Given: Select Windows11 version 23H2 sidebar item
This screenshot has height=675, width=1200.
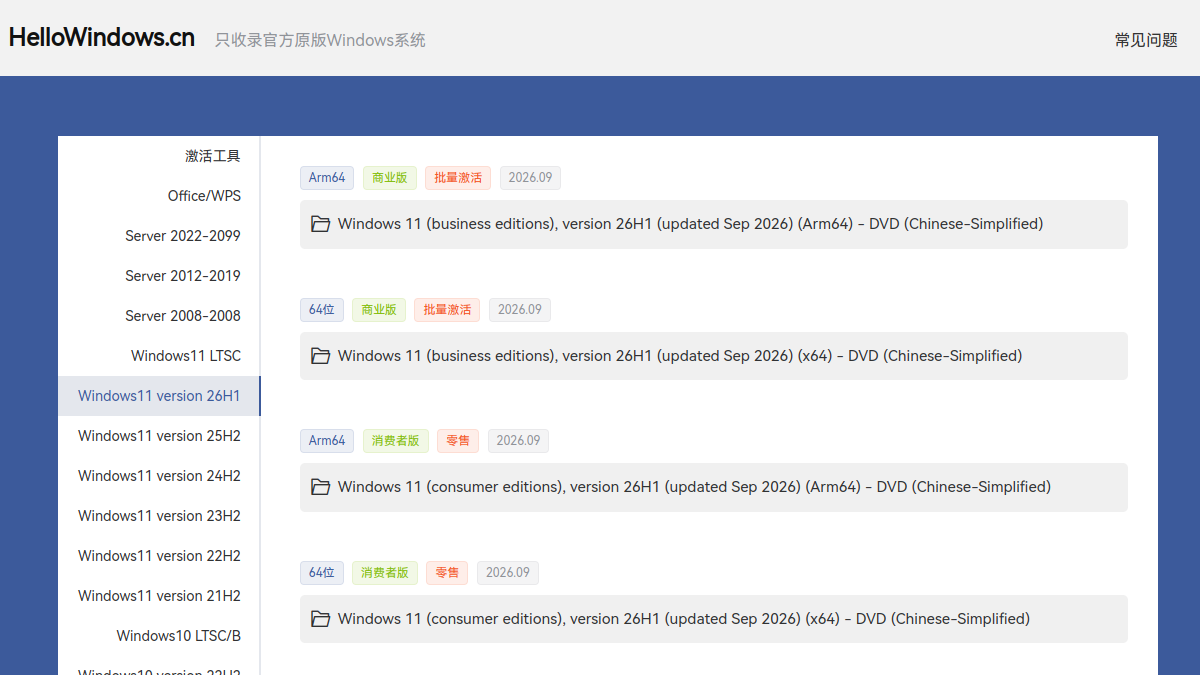Looking at the screenshot, I should point(159,516).
